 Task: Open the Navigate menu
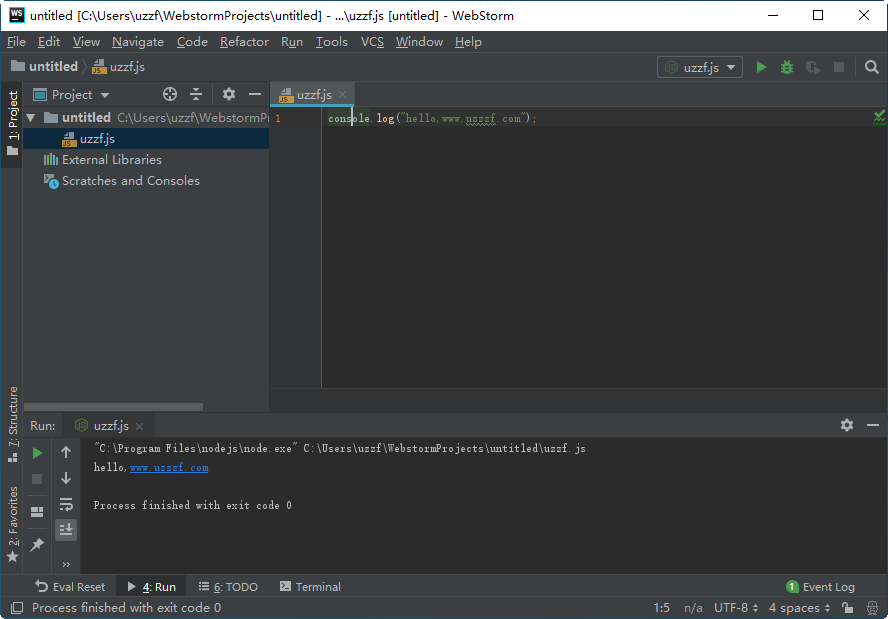click(138, 42)
